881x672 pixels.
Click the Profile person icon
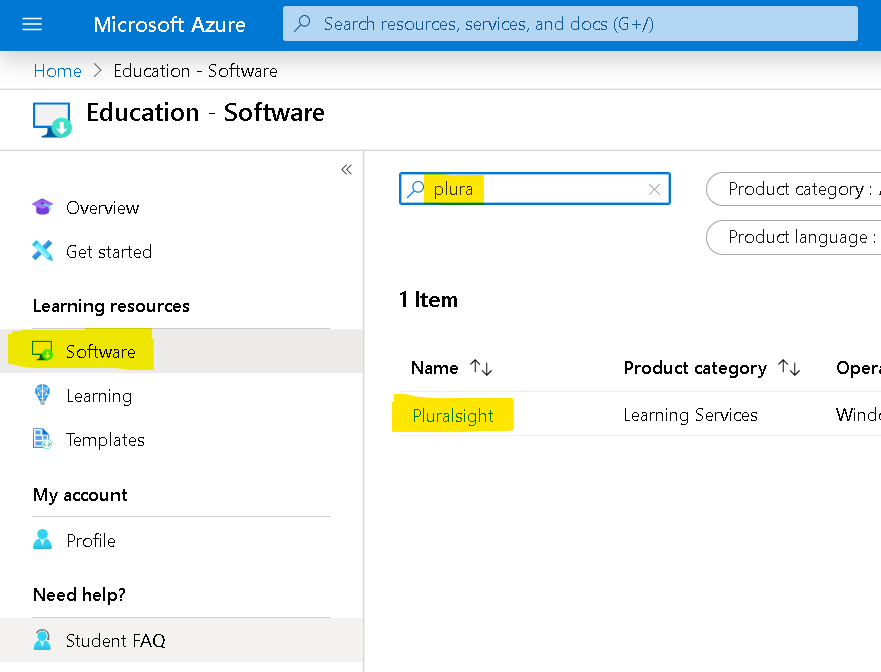click(x=42, y=540)
